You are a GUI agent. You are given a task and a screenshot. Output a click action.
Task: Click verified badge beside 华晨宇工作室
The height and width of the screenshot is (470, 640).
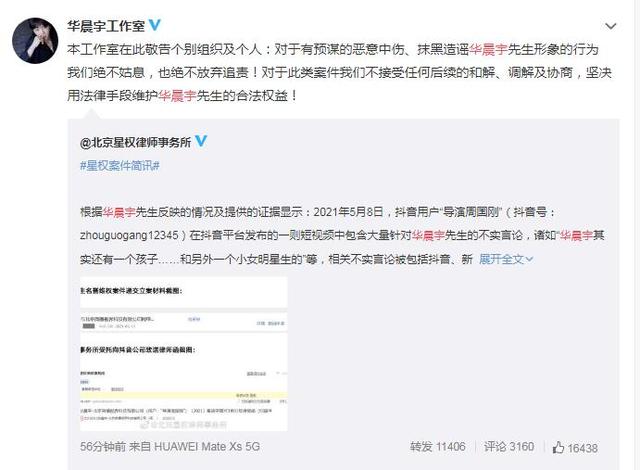tap(155, 25)
